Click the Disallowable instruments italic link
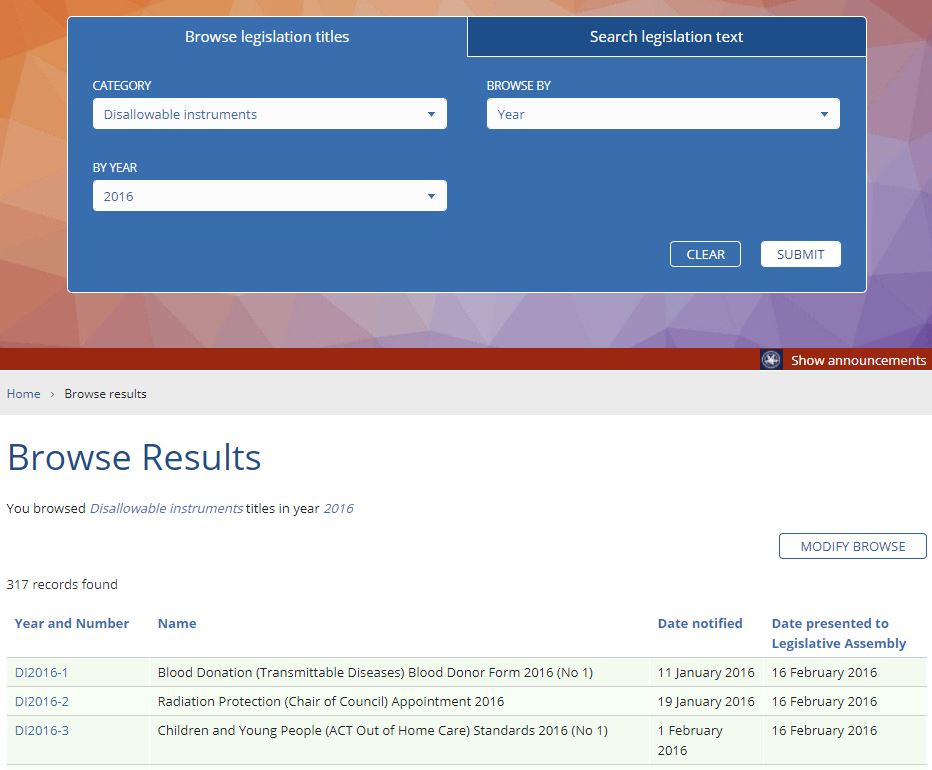Screen dimensions: 932x770 (166, 508)
